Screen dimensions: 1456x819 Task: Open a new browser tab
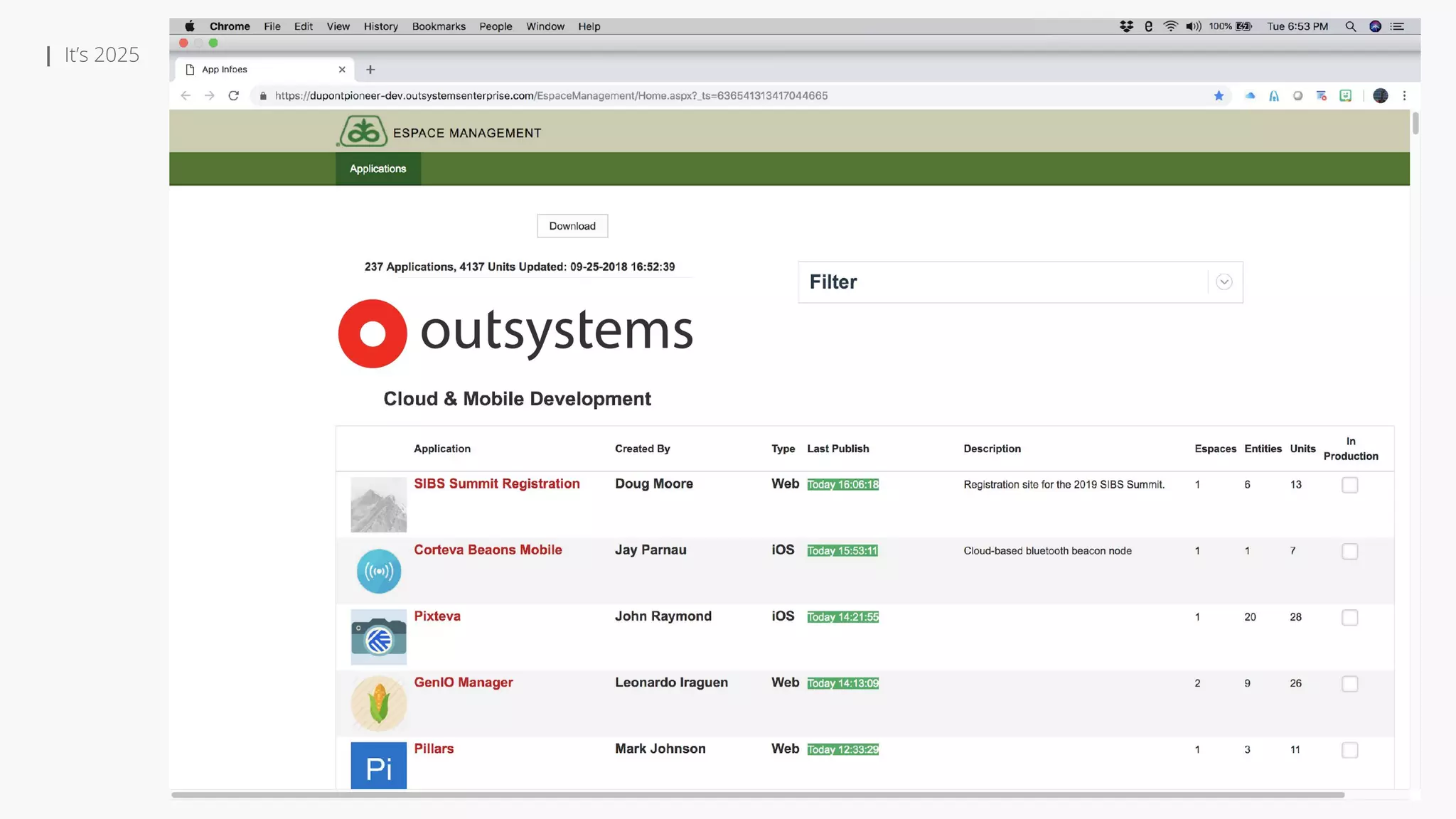[x=370, y=70]
